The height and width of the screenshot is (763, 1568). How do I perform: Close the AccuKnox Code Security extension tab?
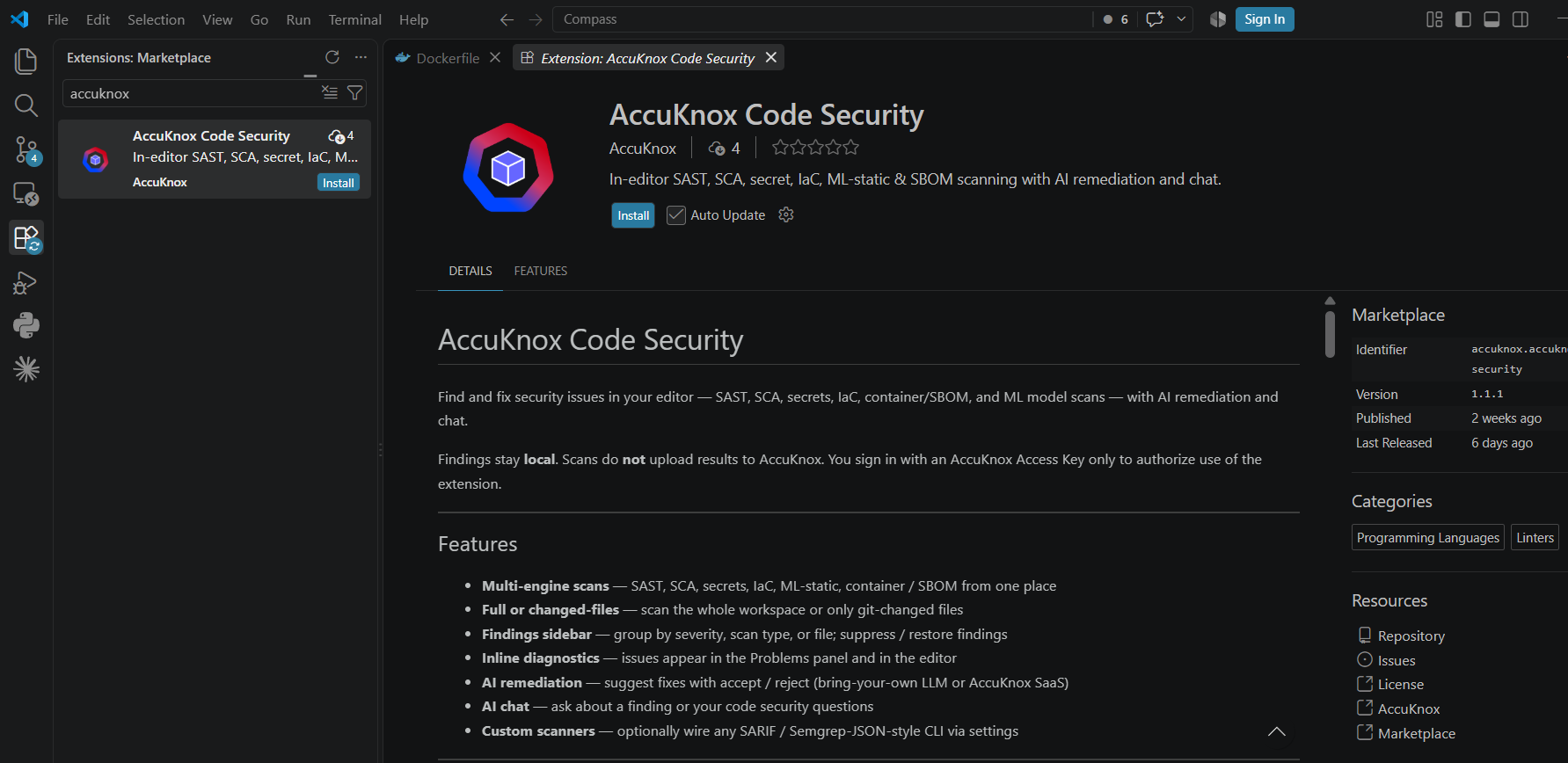771,57
